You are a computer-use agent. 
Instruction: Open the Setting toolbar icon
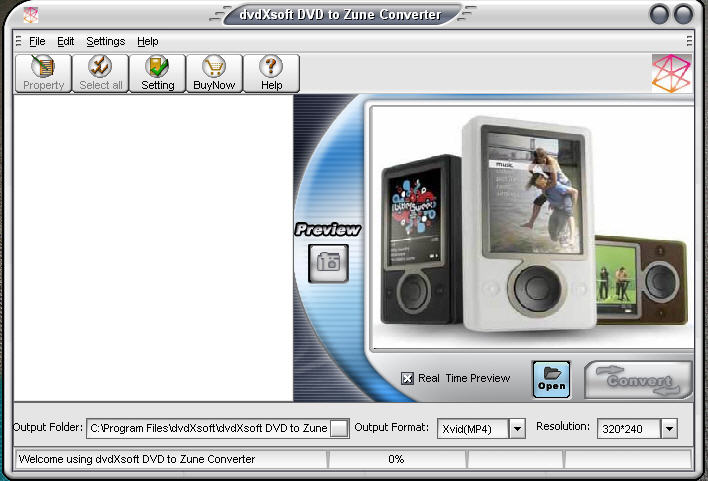point(158,74)
